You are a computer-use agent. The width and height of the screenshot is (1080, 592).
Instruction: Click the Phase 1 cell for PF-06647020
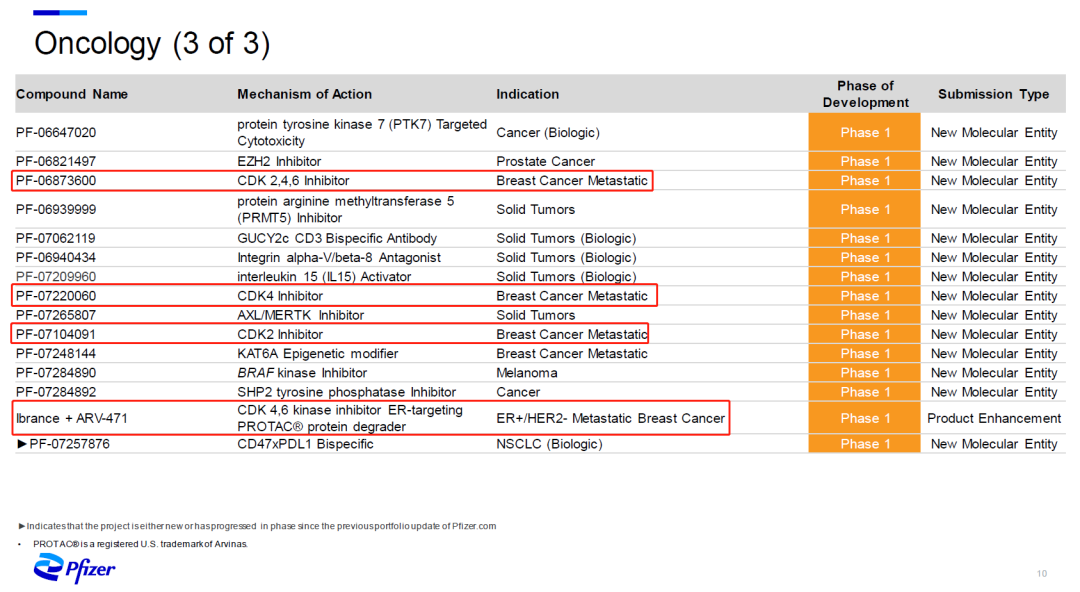coord(864,132)
